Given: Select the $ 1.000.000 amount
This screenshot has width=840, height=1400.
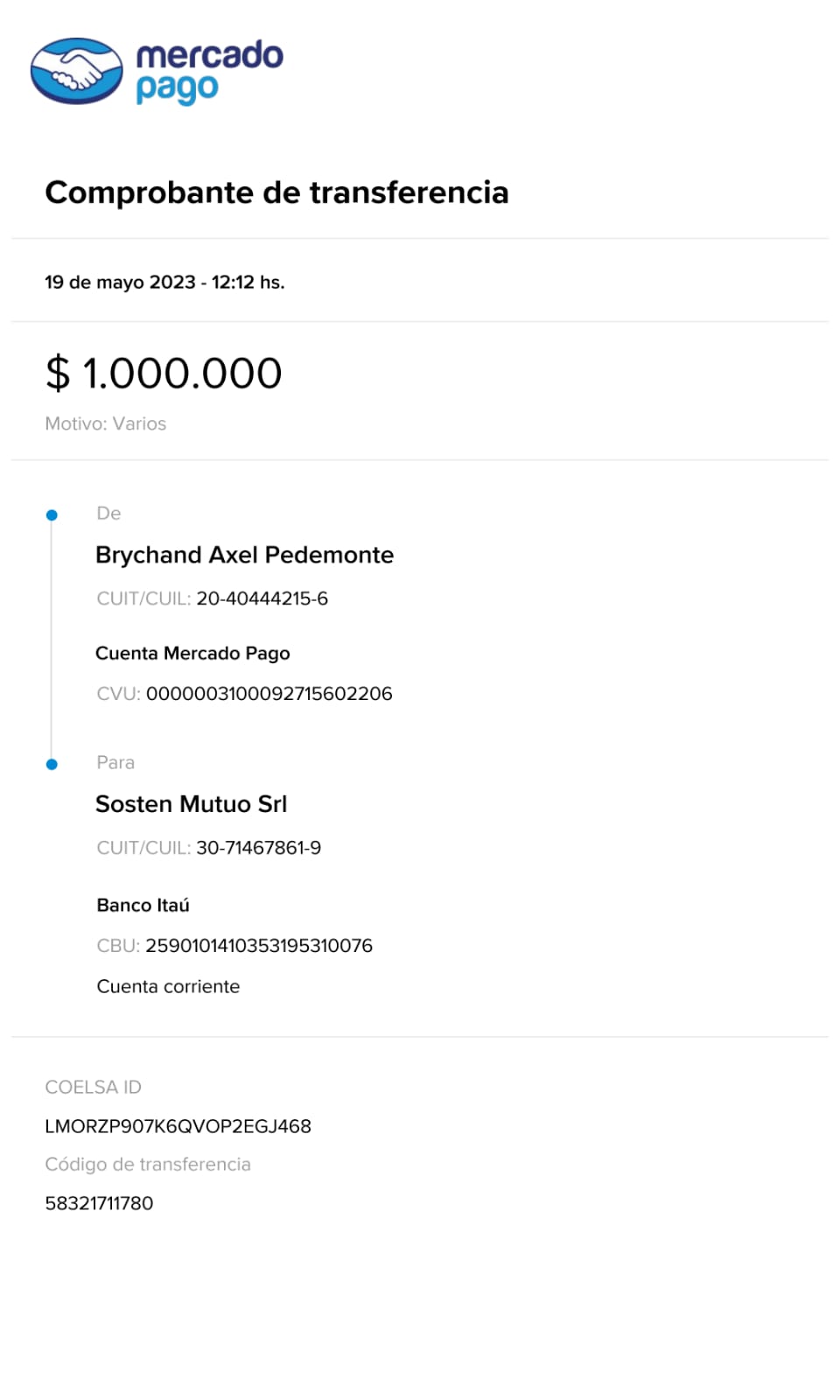Looking at the screenshot, I should tap(164, 374).
